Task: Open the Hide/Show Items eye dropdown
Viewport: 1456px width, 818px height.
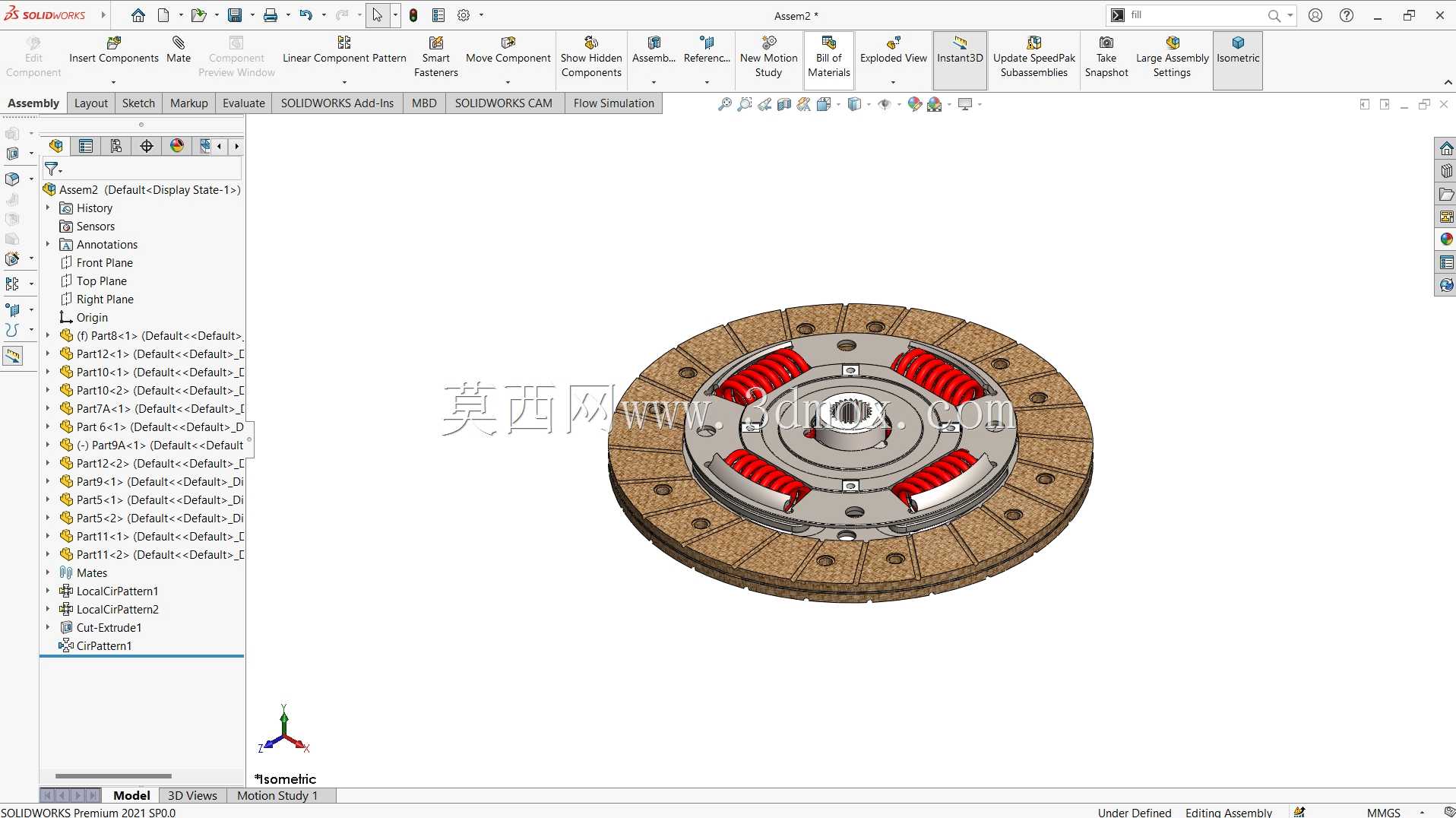Action: [898, 104]
